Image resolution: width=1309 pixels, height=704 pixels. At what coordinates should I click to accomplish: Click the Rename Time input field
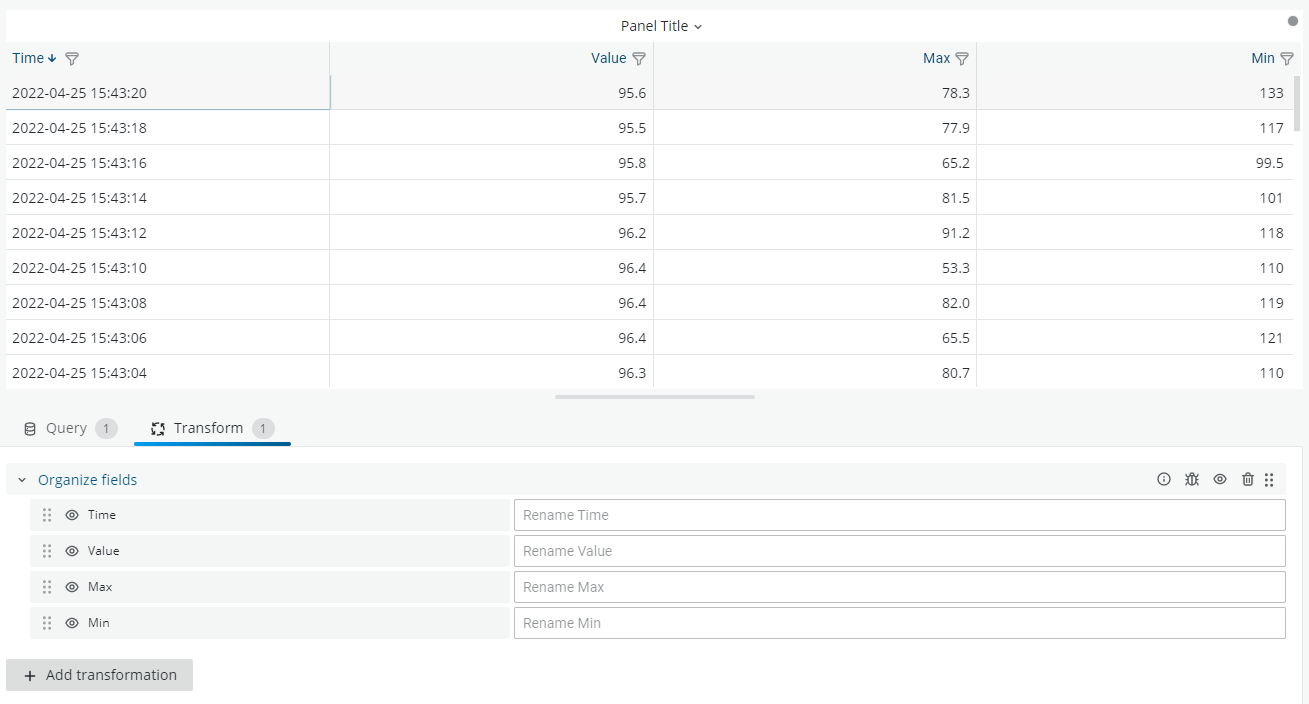coord(898,514)
